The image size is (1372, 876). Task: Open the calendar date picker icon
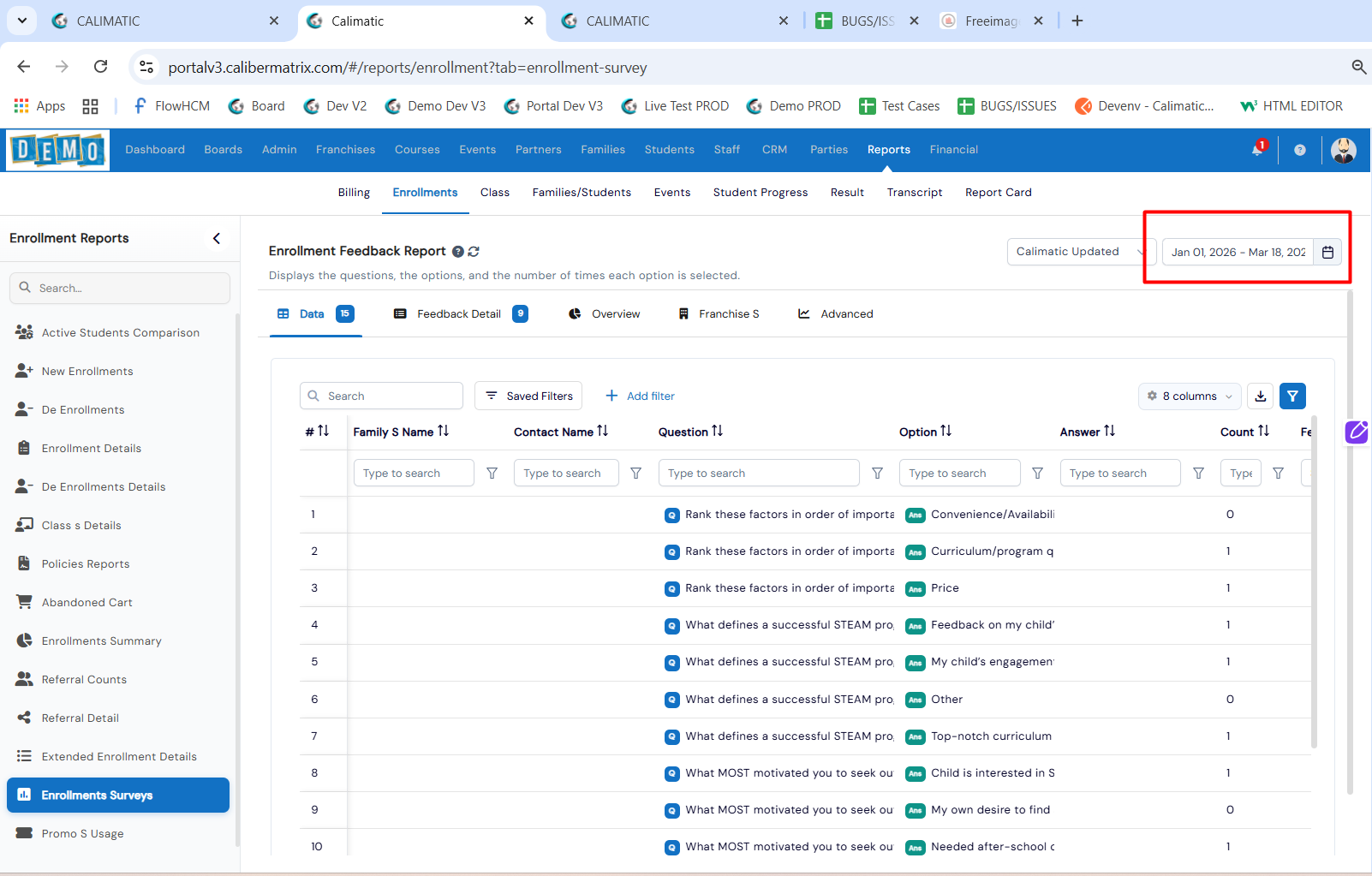click(x=1327, y=252)
